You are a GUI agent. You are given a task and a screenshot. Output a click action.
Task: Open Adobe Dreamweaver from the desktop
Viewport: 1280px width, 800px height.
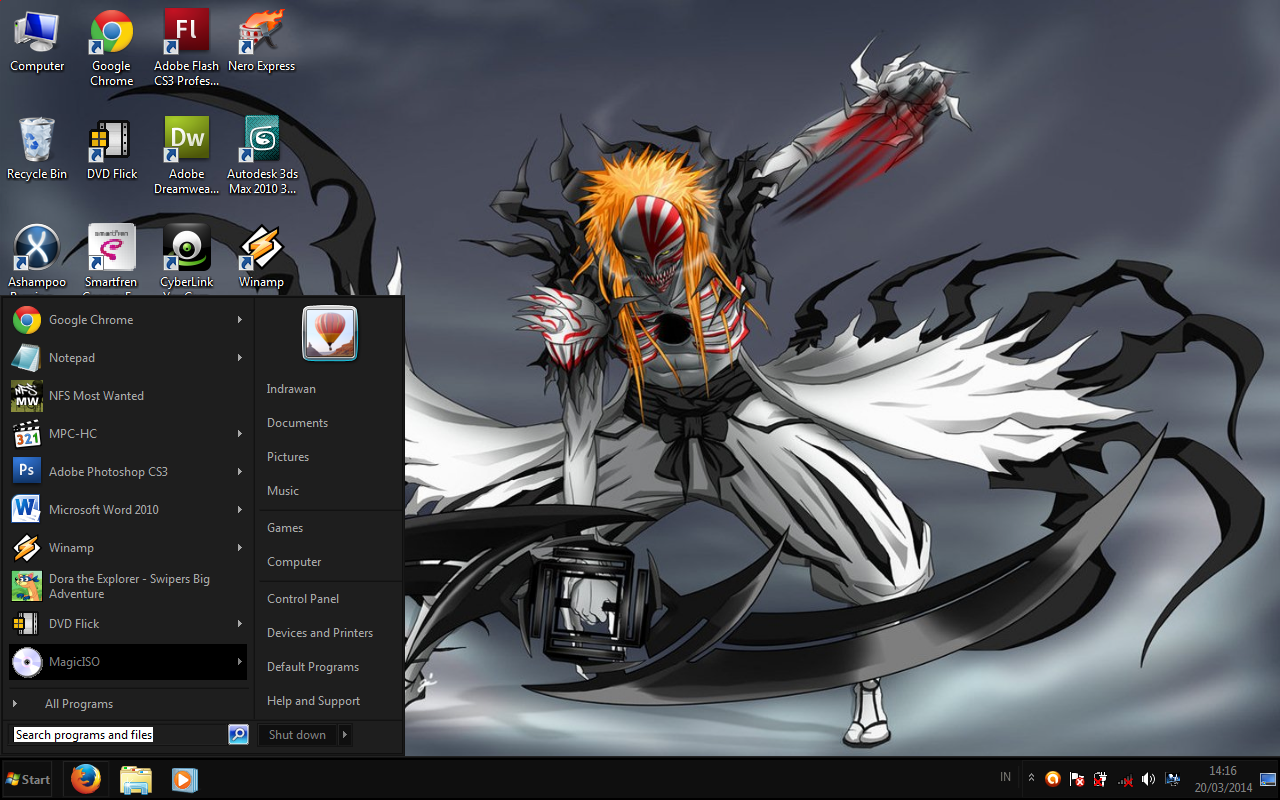(x=186, y=138)
